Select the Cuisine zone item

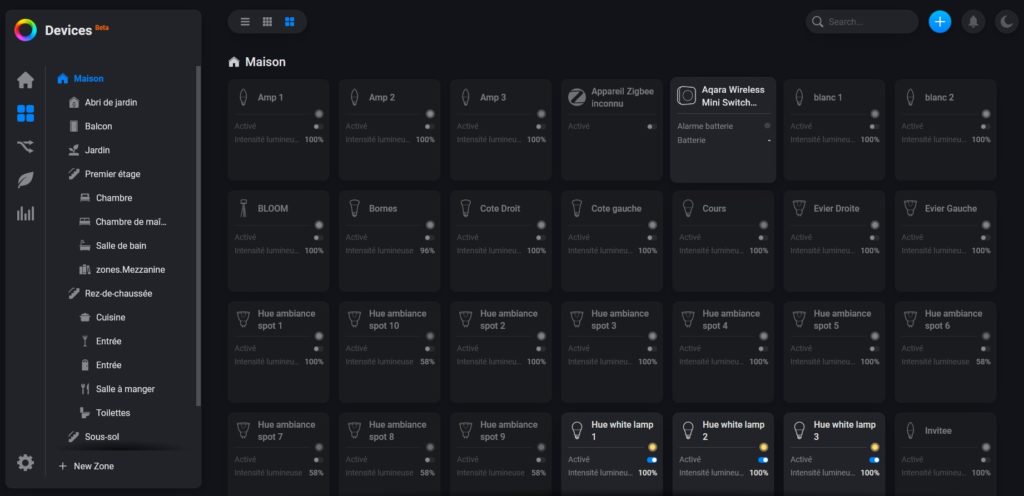110,317
